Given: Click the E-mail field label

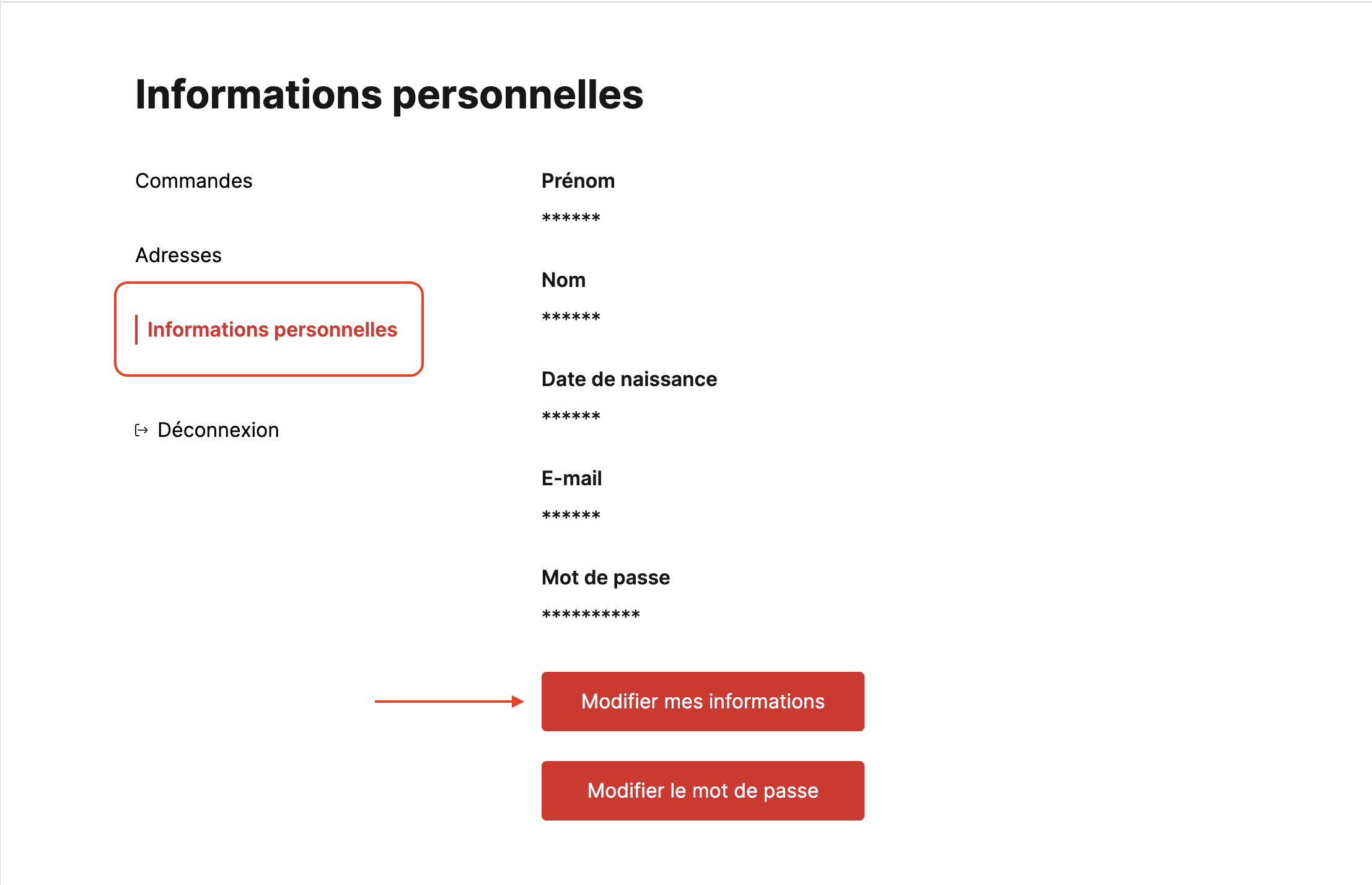Looking at the screenshot, I should pos(571,478).
